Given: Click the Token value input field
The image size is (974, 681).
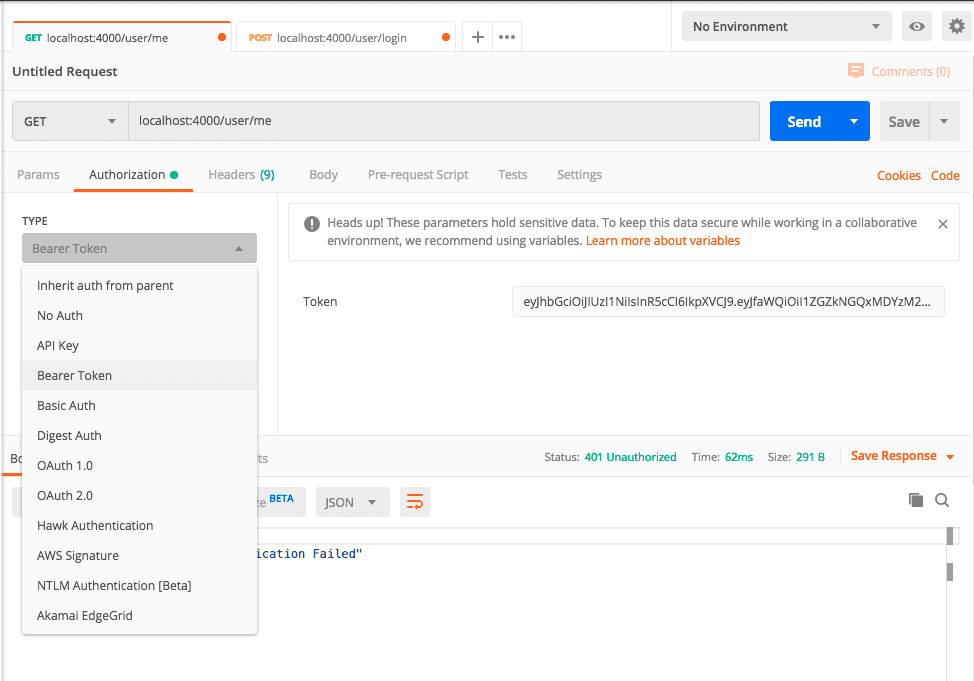Looking at the screenshot, I should [x=727, y=301].
